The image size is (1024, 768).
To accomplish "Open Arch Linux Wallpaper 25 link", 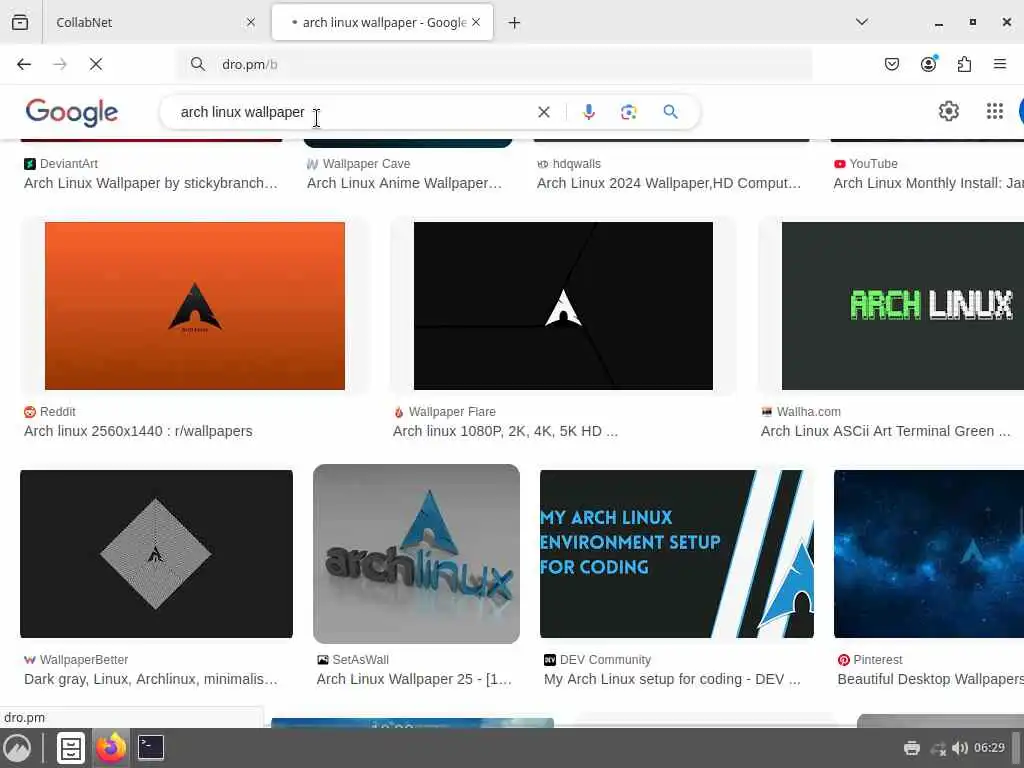I will (x=414, y=679).
